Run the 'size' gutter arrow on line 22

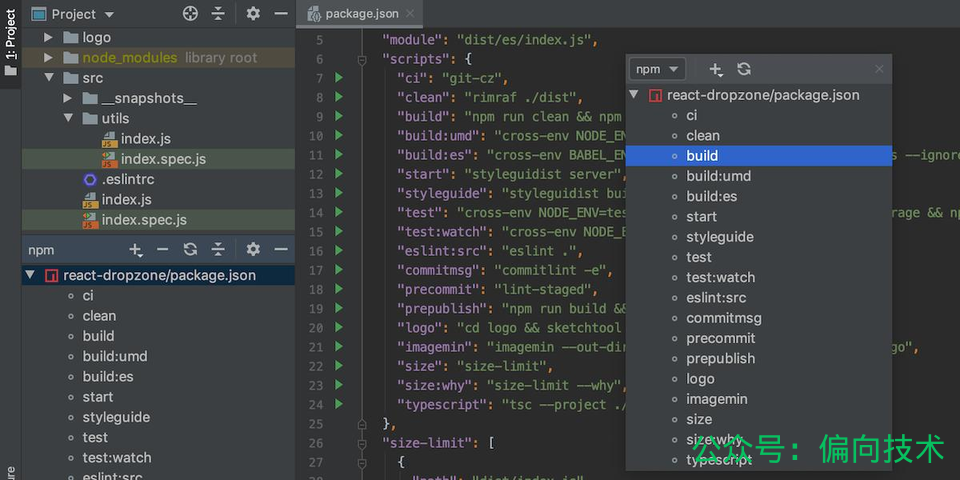(339, 366)
